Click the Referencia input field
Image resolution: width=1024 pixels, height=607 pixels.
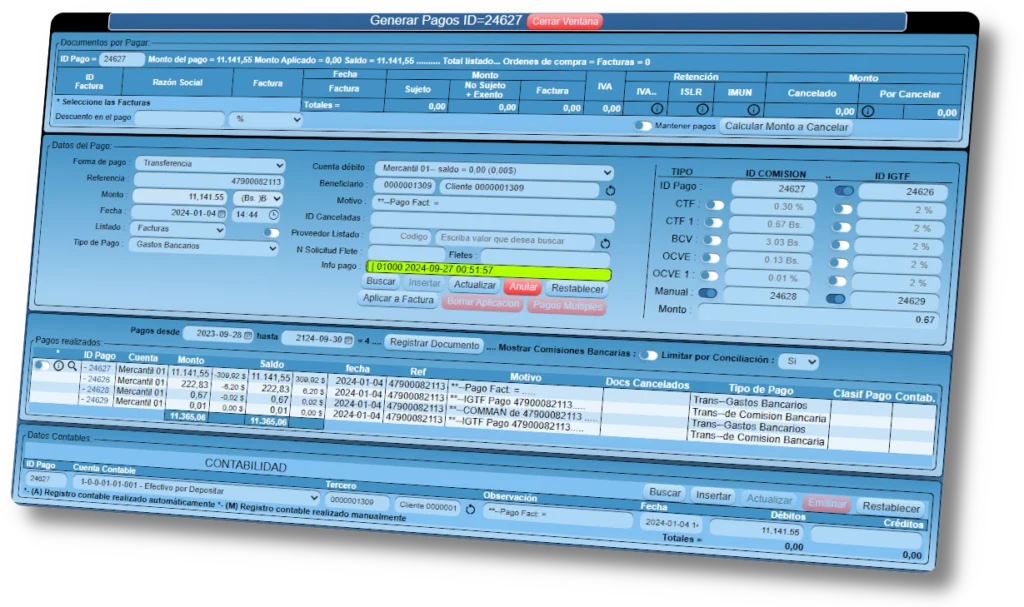point(209,181)
